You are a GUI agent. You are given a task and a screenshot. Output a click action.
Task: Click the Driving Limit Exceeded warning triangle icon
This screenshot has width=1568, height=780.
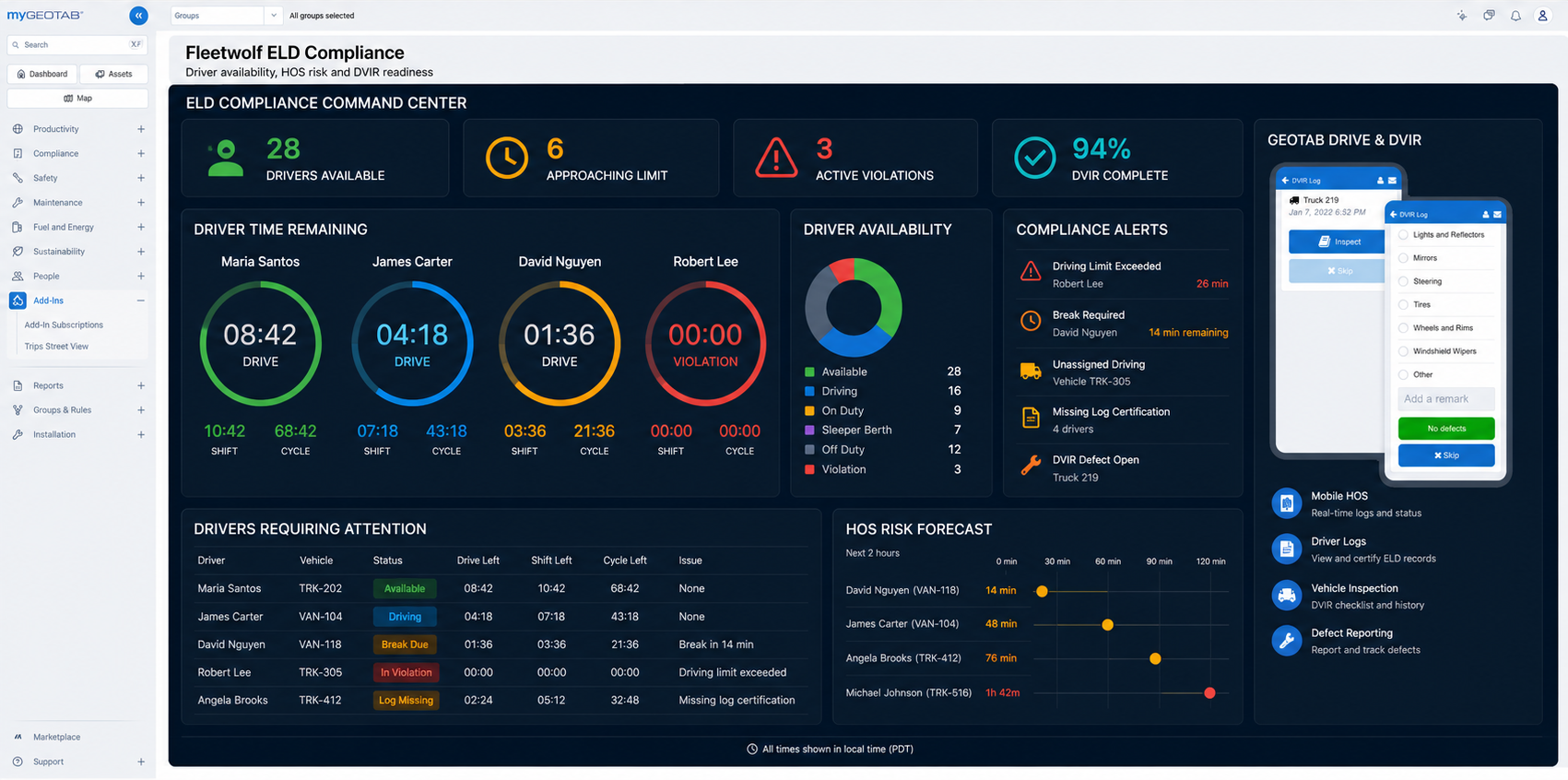[x=1031, y=272]
